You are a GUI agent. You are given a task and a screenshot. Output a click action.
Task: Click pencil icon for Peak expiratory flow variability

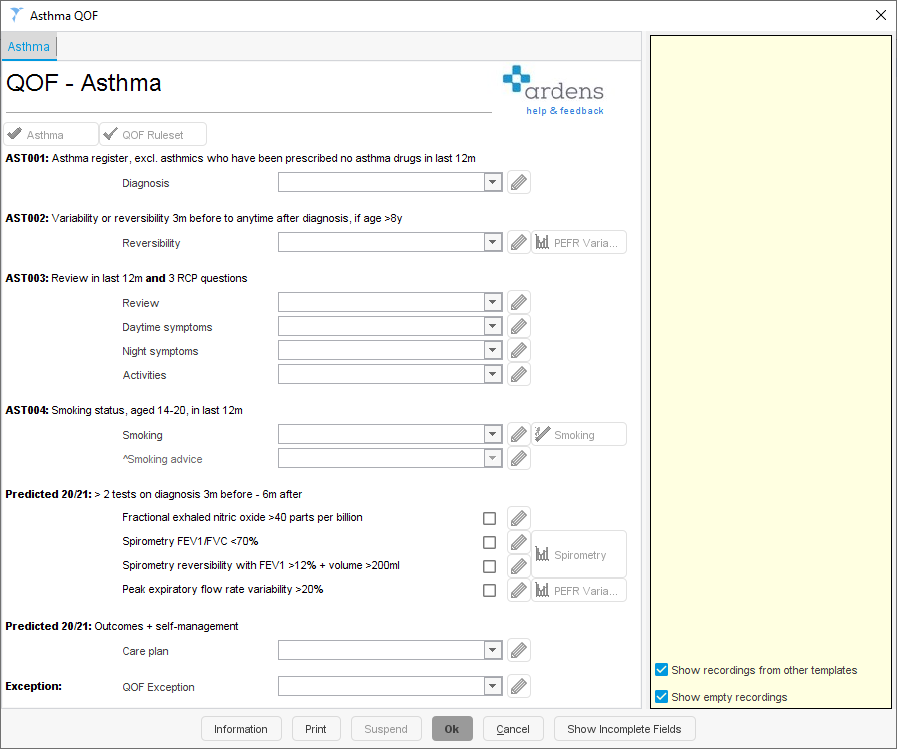[519, 591]
